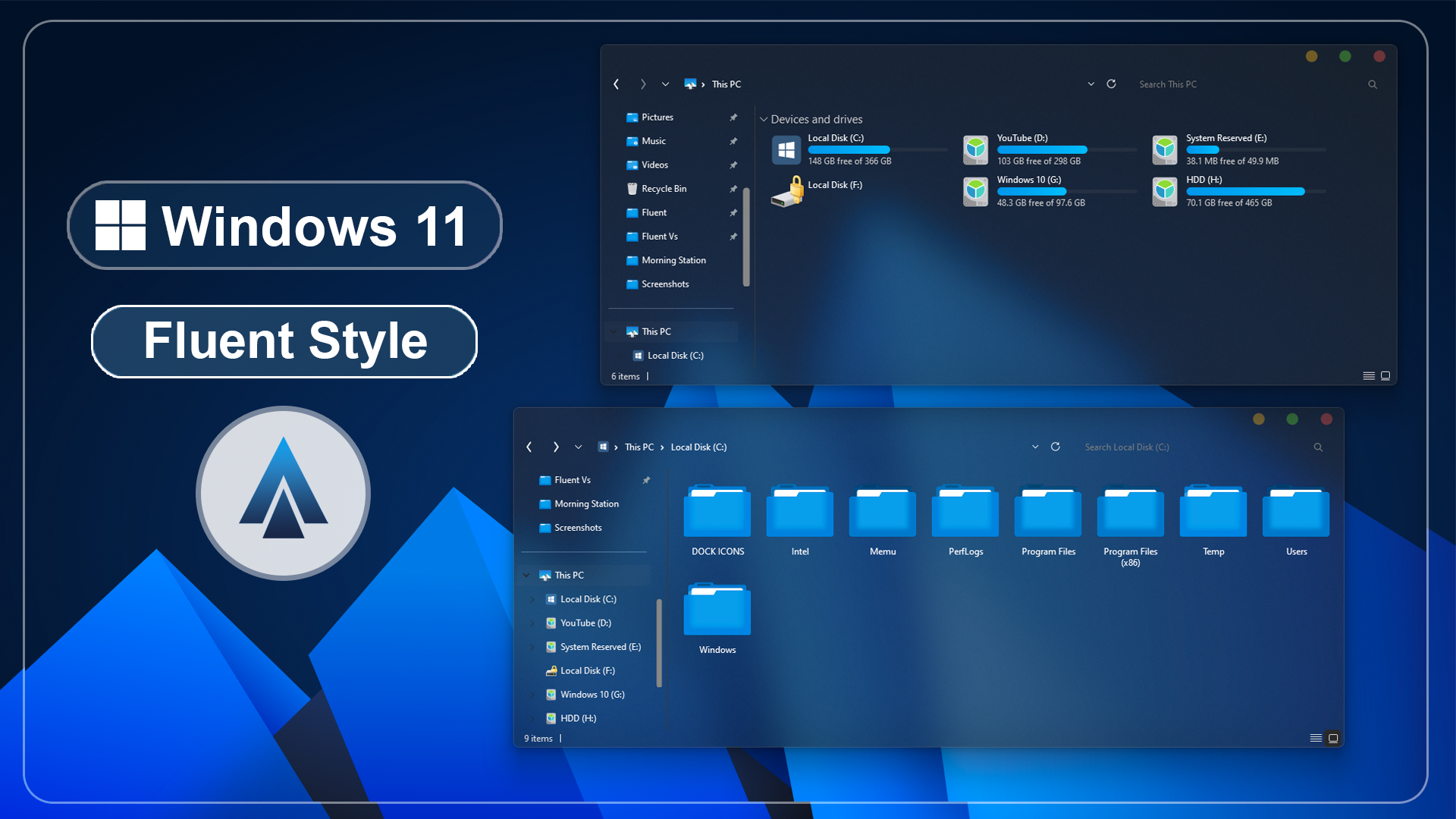
Task: Expand YouTube (D:) in the navigation tree
Action: (533, 623)
